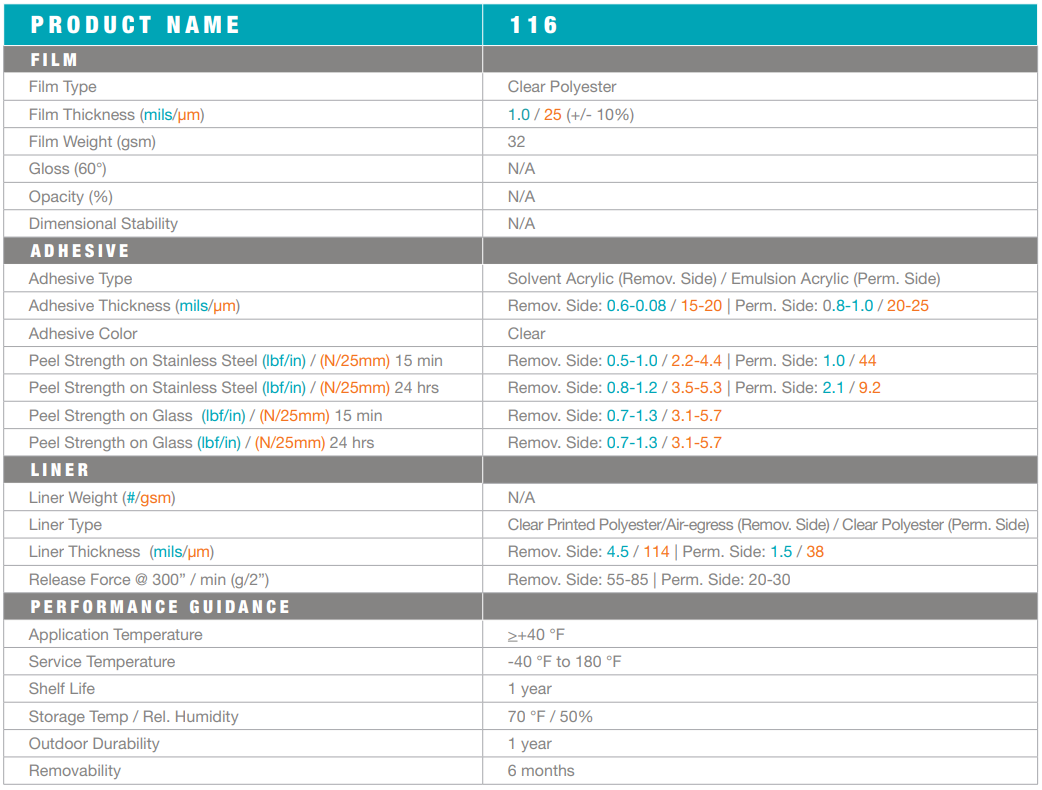
Task: Click the 'ADHESIVE' section heading
Action: pyautogui.click(x=80, y=251)
